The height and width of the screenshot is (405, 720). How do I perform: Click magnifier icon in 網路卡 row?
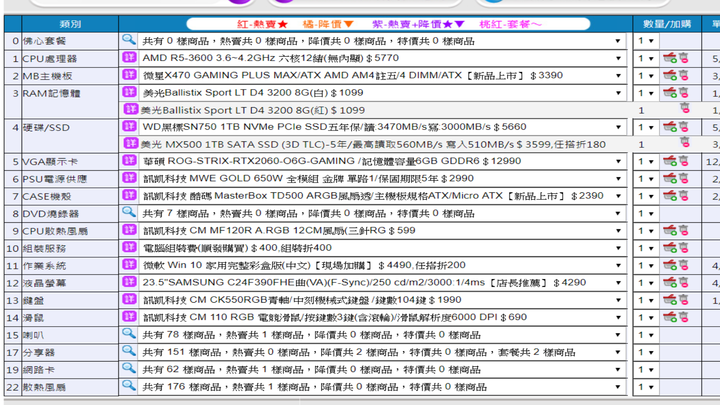129,368
